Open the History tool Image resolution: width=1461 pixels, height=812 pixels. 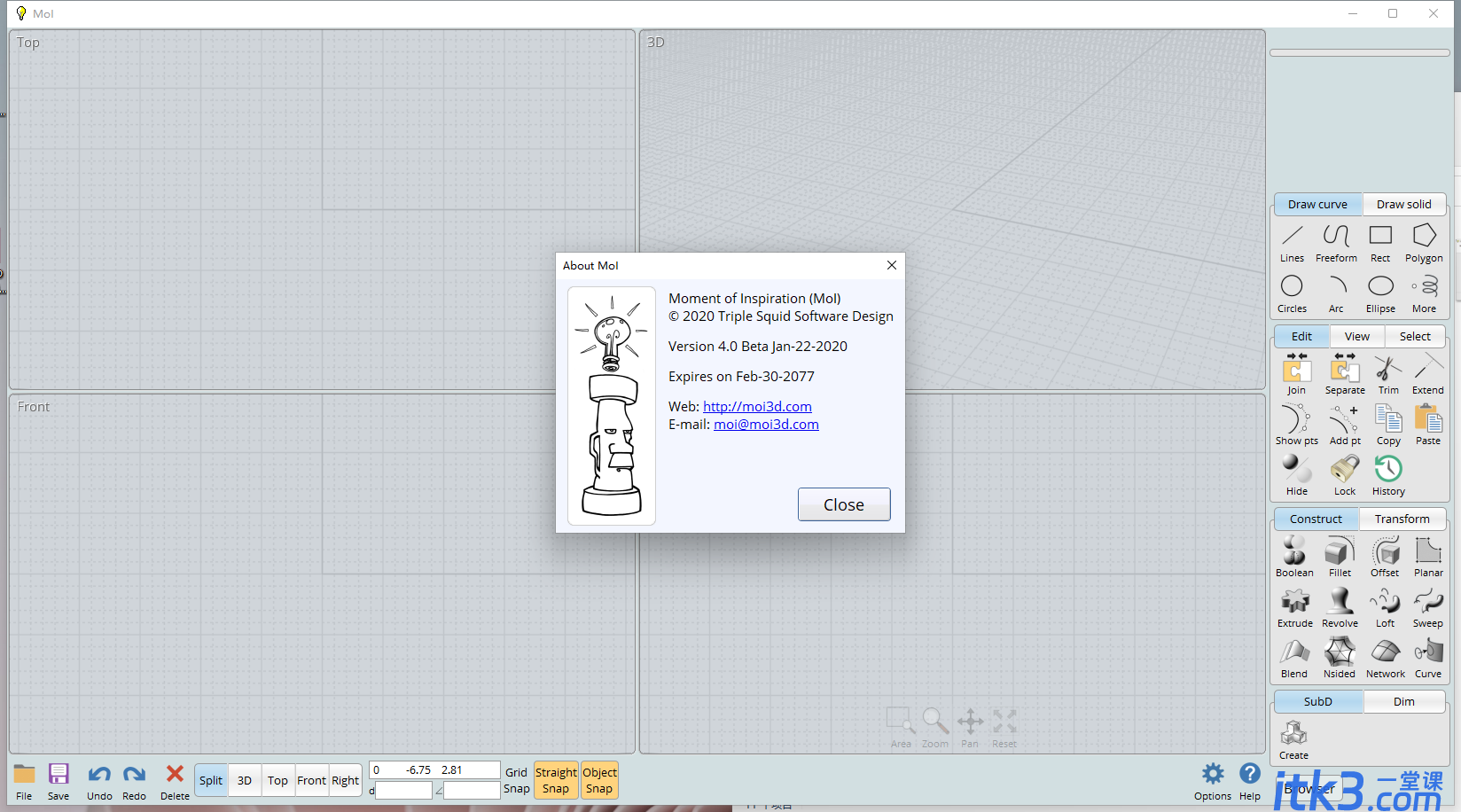tap(1388, 475)
